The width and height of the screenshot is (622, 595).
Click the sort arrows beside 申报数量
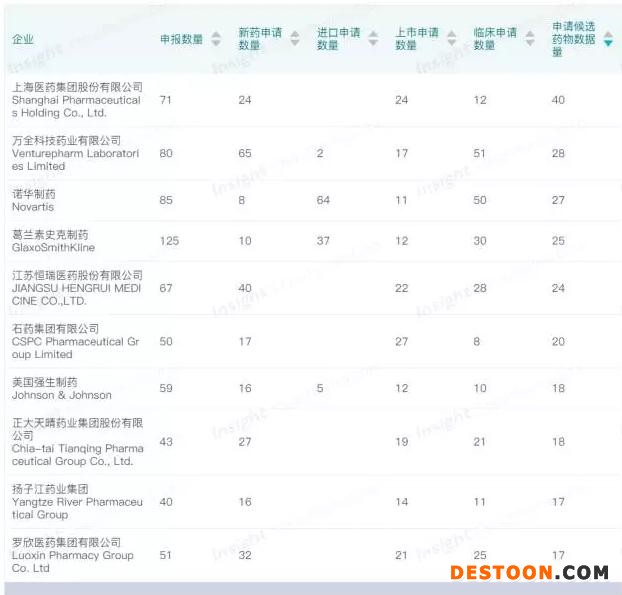(216, 39)
